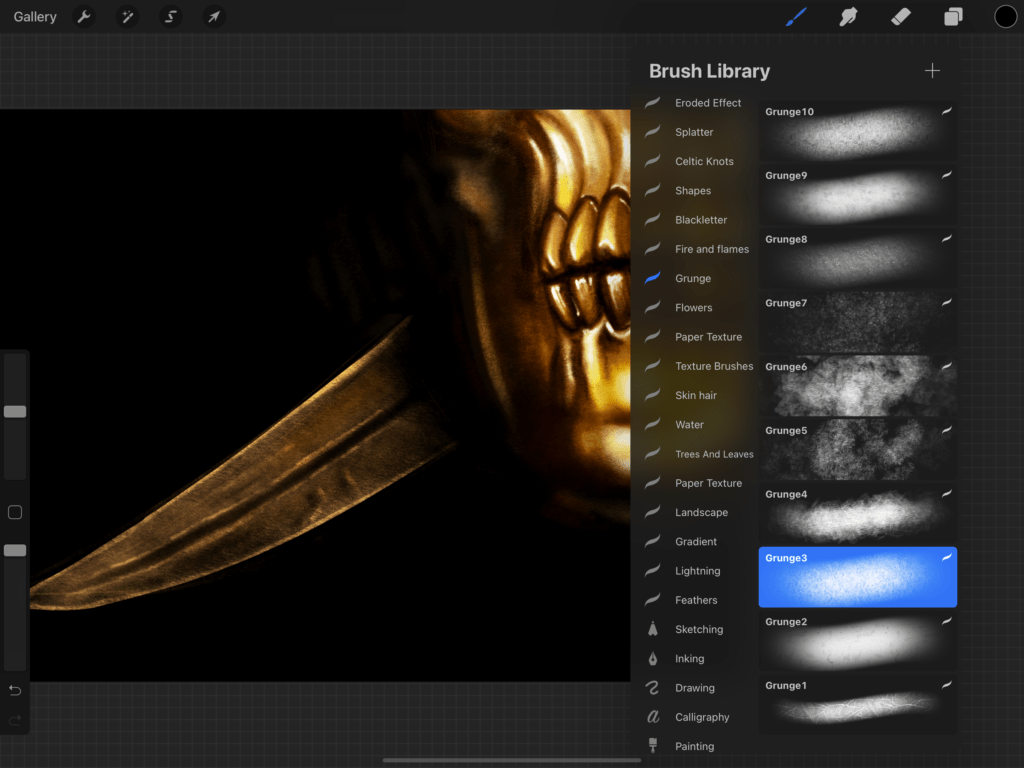Select the Eraser tool
Screen dimensions: 1024x768
[x=900, y=17]
